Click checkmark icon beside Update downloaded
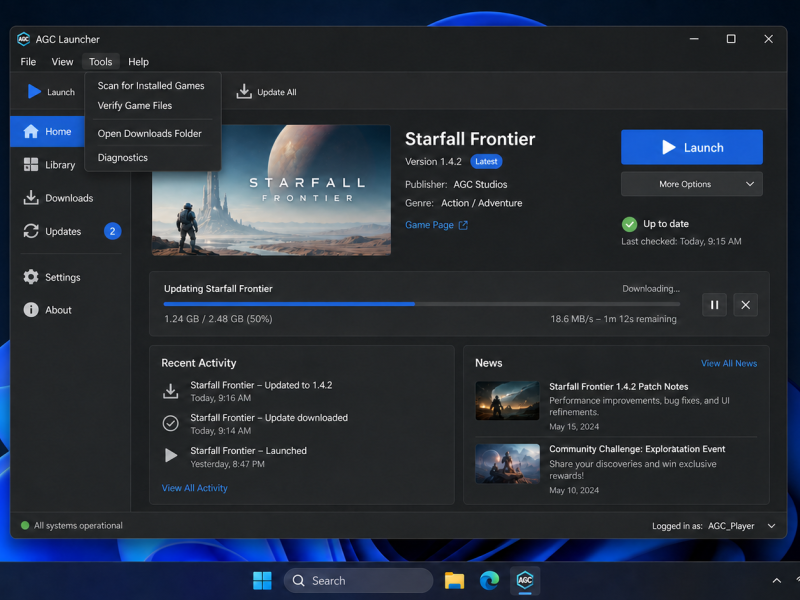Viewport: 800px width, 600px height. pyautogui.click(x=170, y=423)
